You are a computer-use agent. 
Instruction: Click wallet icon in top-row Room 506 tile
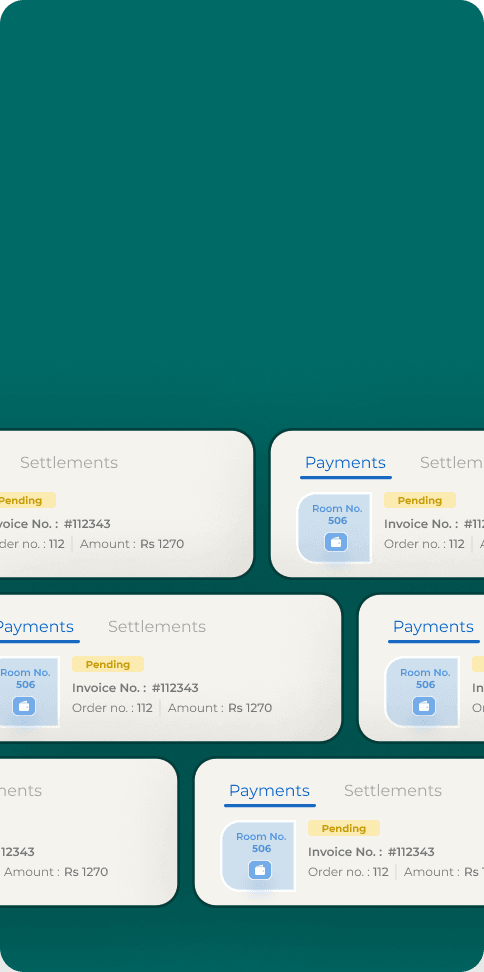pos(336,542)
